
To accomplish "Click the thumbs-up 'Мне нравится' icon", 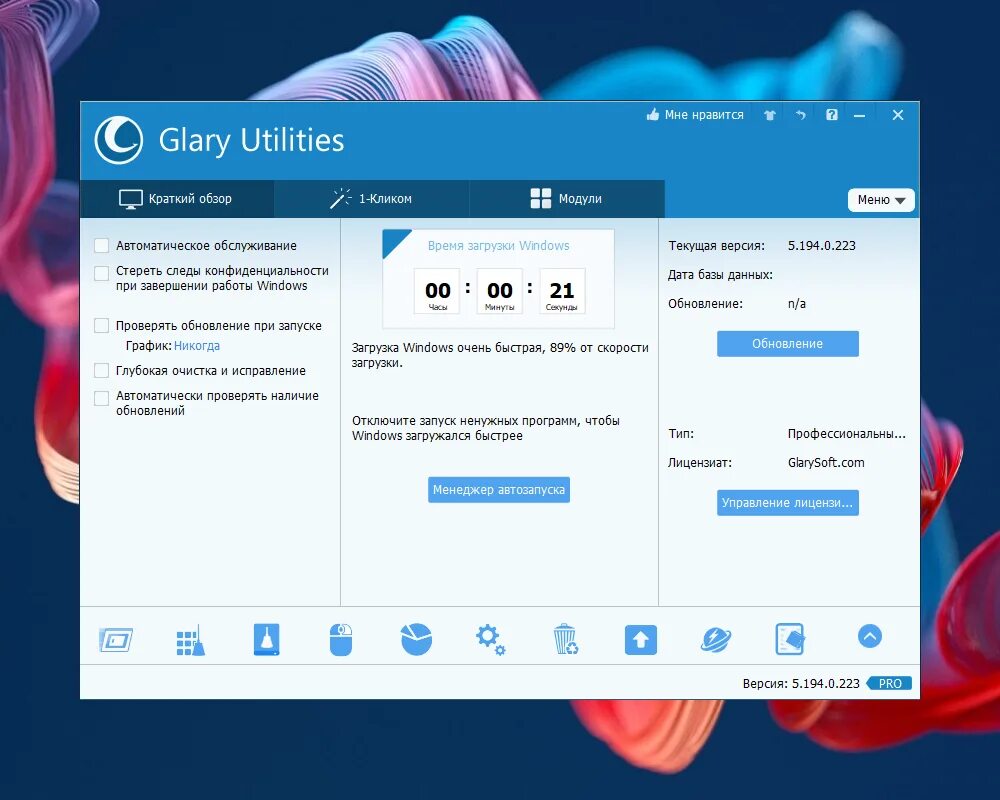I will tap(652, 115).
